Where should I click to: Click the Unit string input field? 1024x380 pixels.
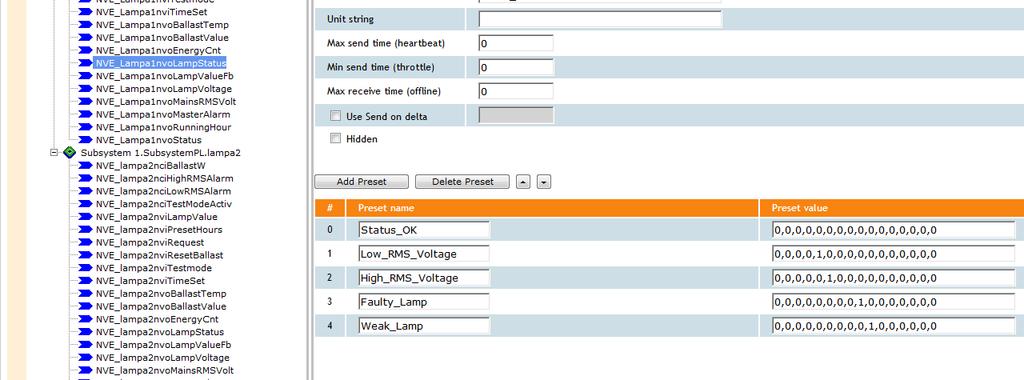click(600, 19)
